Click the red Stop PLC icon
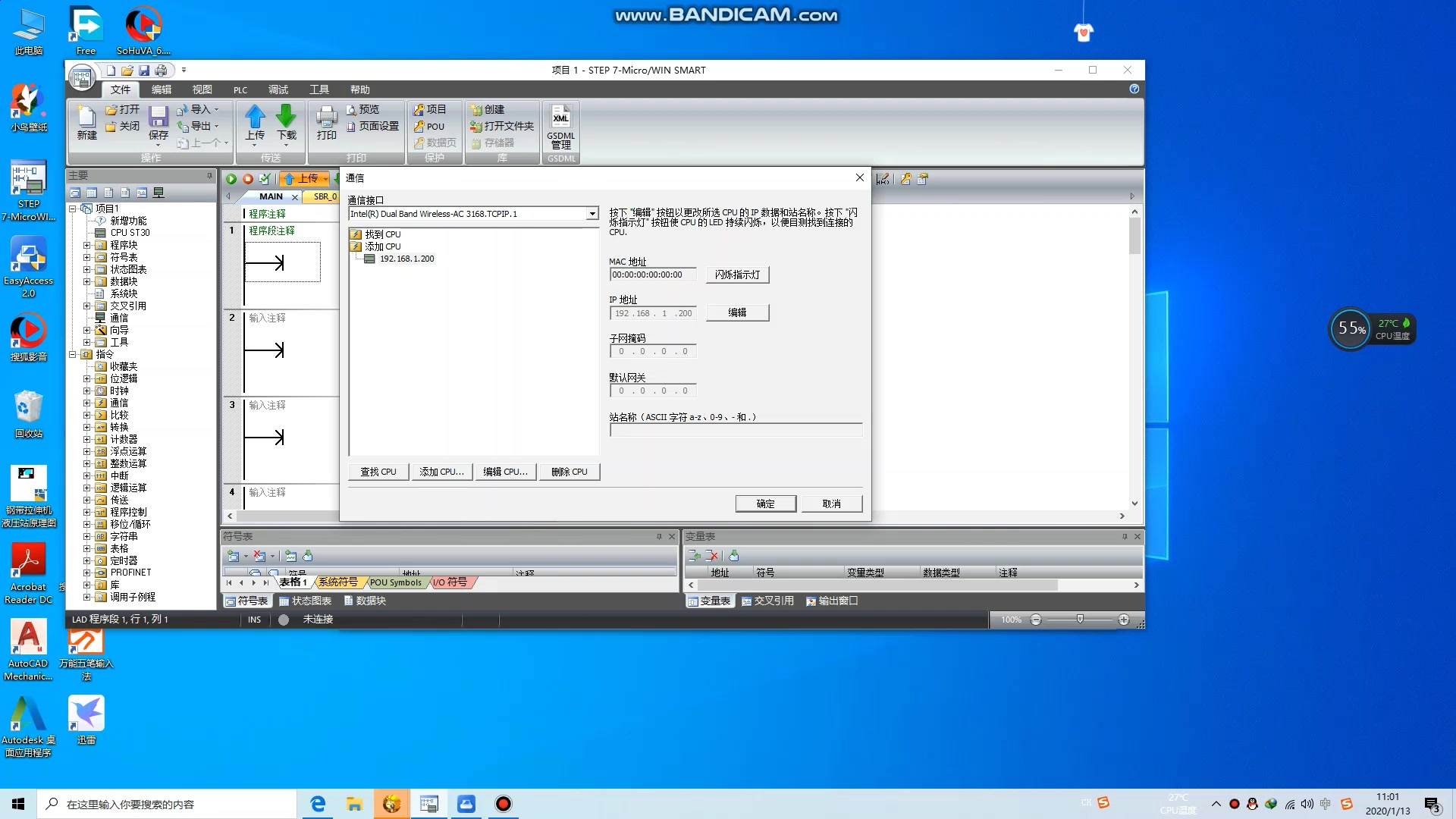This screenshot has width=1456, height=819. point(248,179)
